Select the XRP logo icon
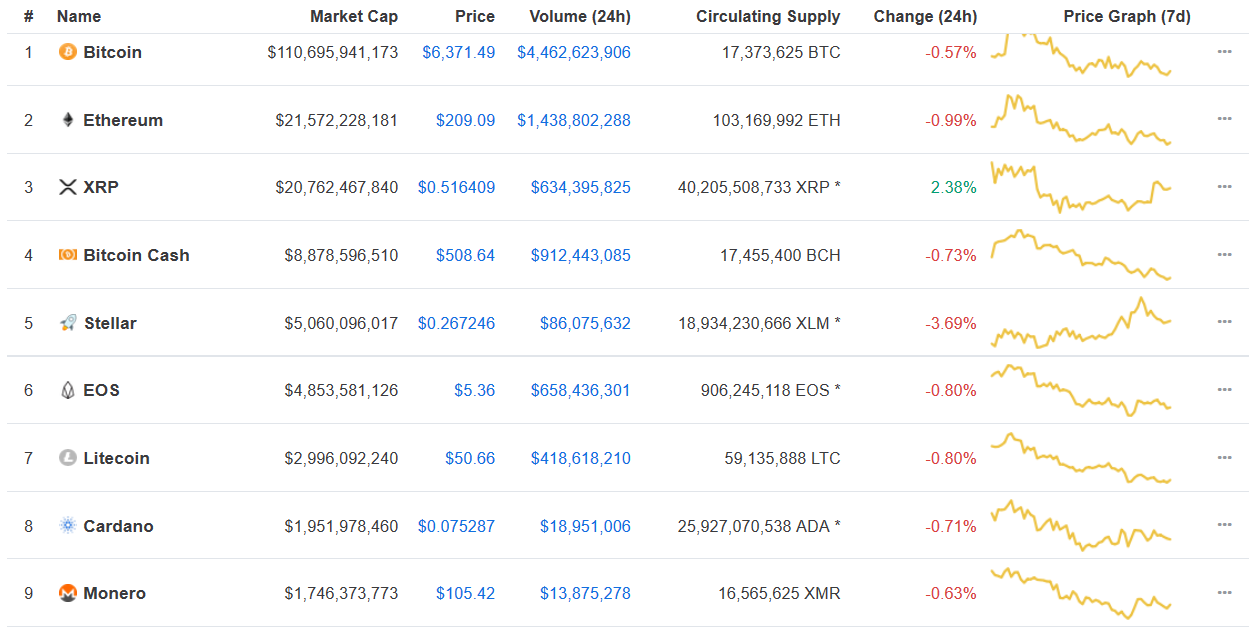 pyautogui.click(x=66, y=187)
